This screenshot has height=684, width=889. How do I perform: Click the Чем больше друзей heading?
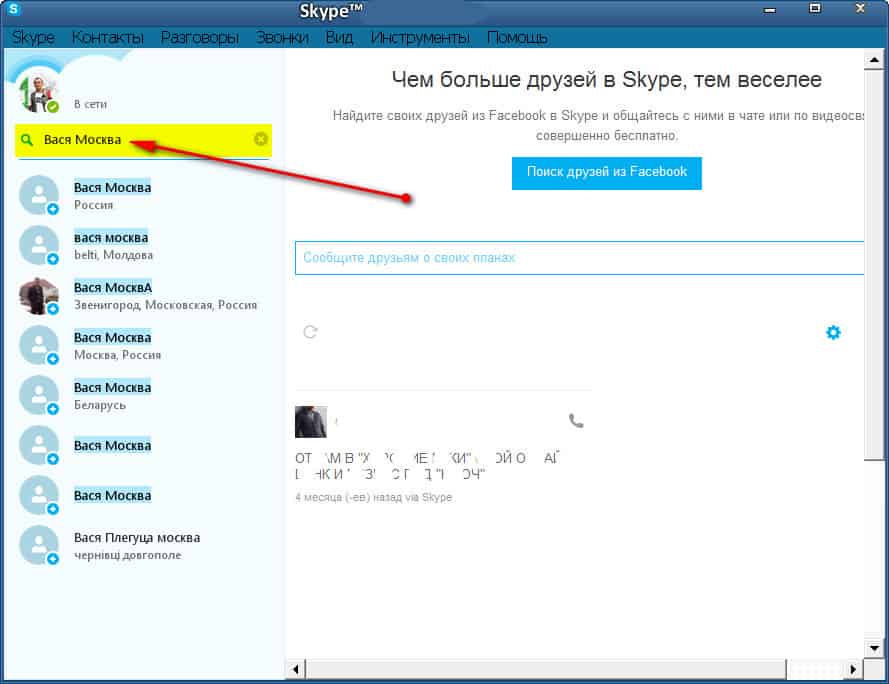[x=607, y=79]
